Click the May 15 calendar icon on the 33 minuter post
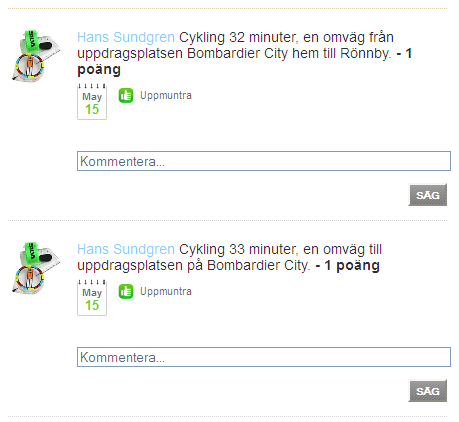459x422 pixels. 92,298
